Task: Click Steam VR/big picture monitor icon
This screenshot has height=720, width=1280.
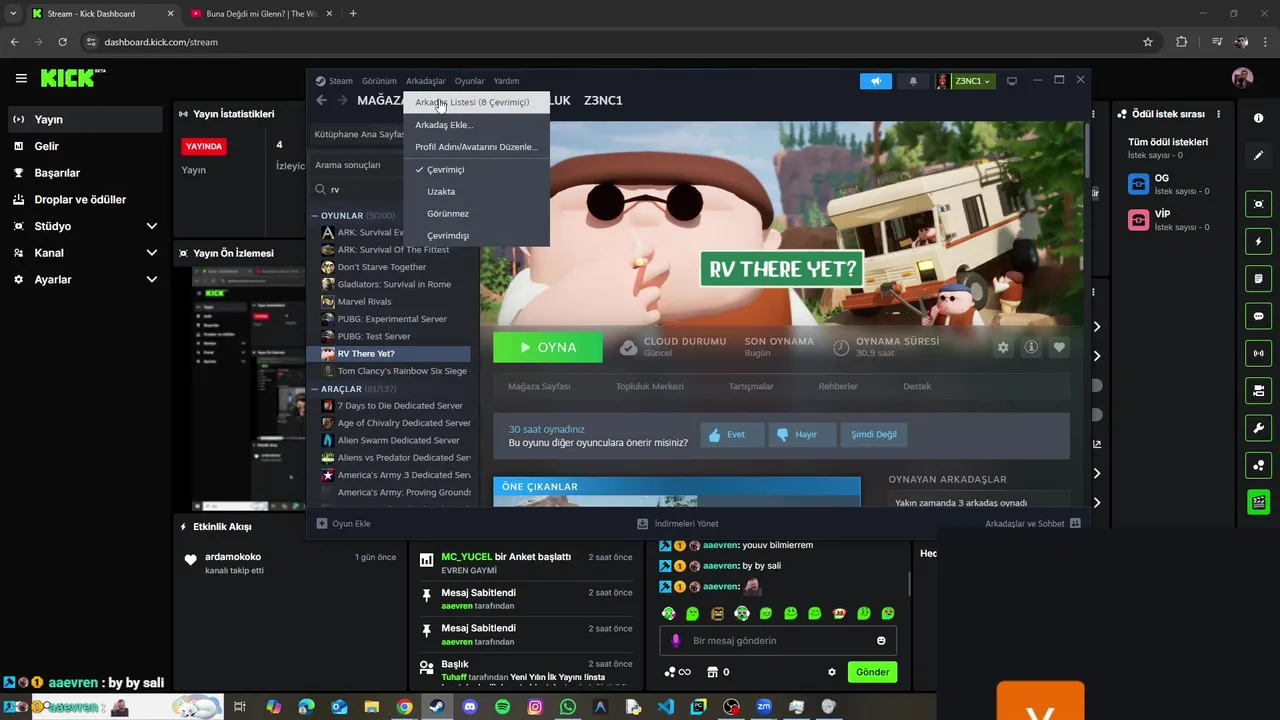Action: pos(1012,81)
